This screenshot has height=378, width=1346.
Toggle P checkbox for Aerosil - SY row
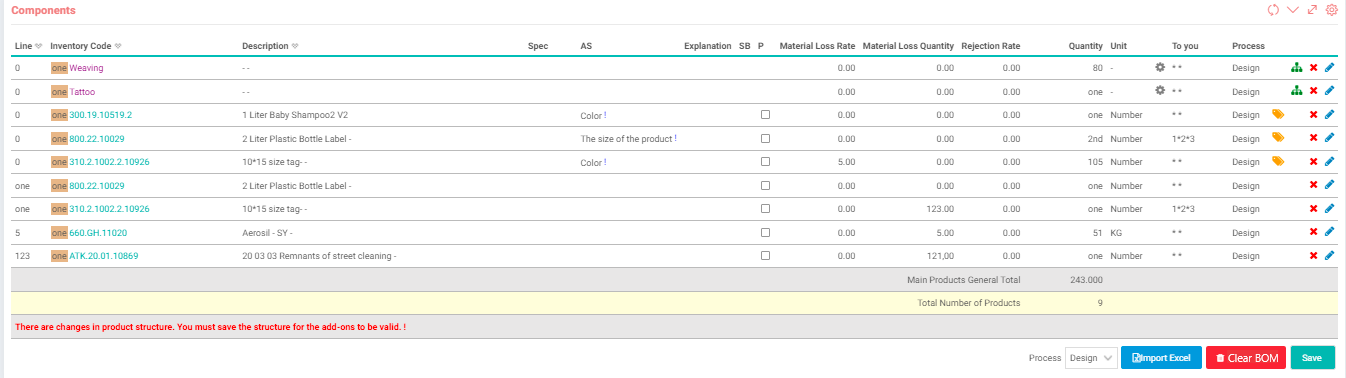(x=765, y=232)
